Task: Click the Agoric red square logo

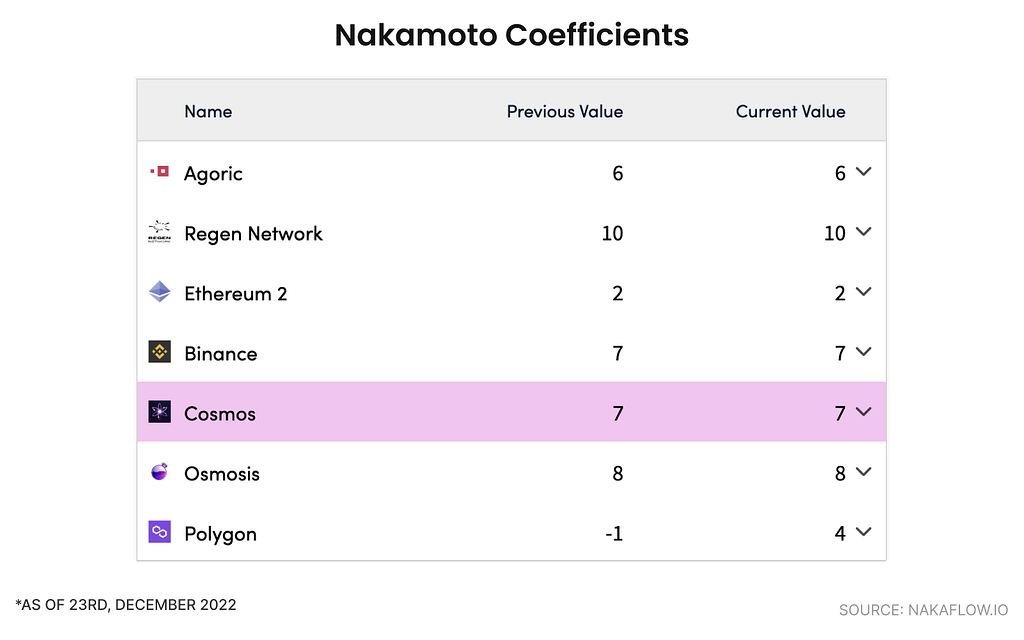Action: tap(159, 172)
